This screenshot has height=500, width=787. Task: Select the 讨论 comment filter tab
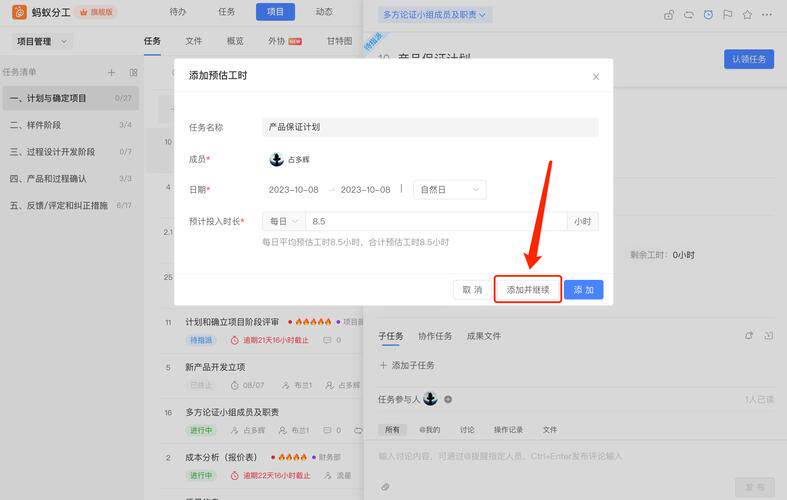click(467, 430)
